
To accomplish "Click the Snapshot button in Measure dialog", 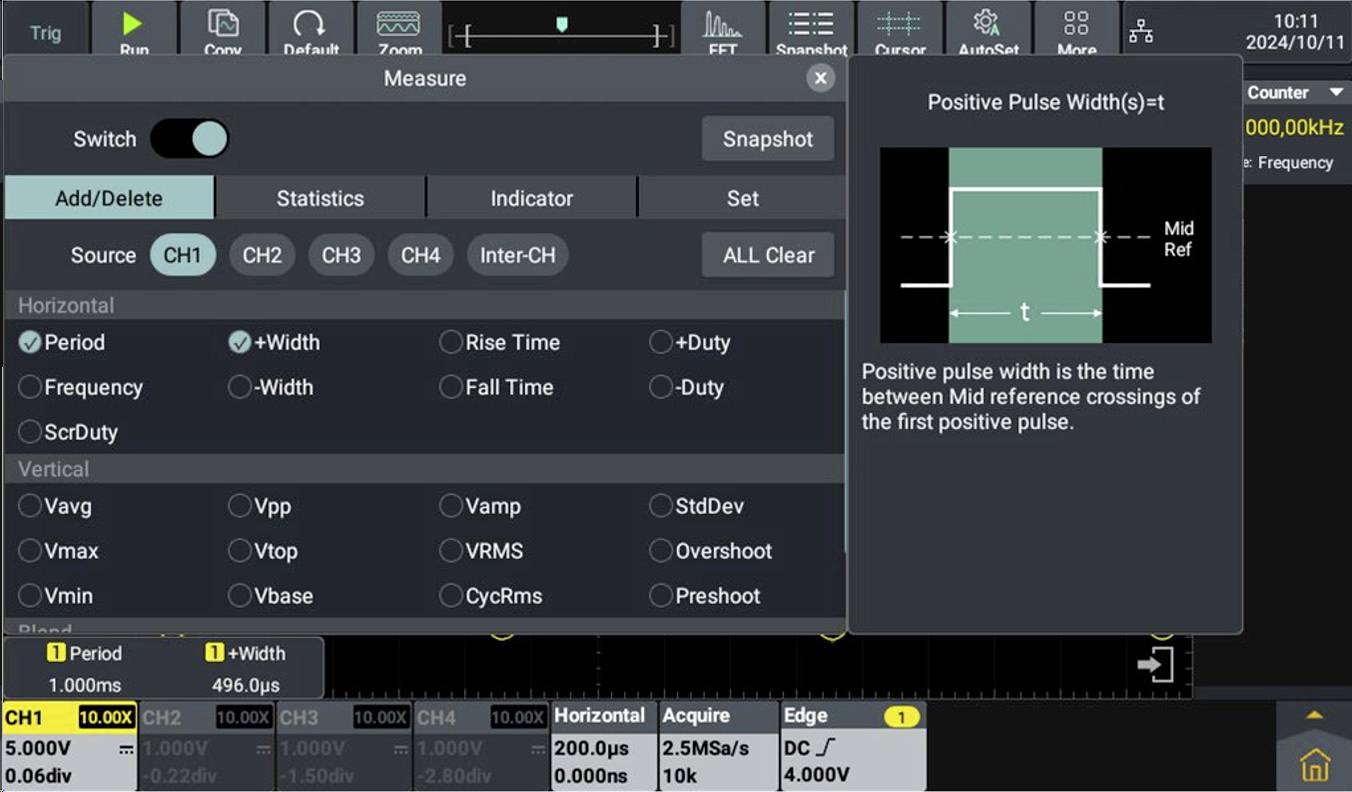I will tap(768, 139).
